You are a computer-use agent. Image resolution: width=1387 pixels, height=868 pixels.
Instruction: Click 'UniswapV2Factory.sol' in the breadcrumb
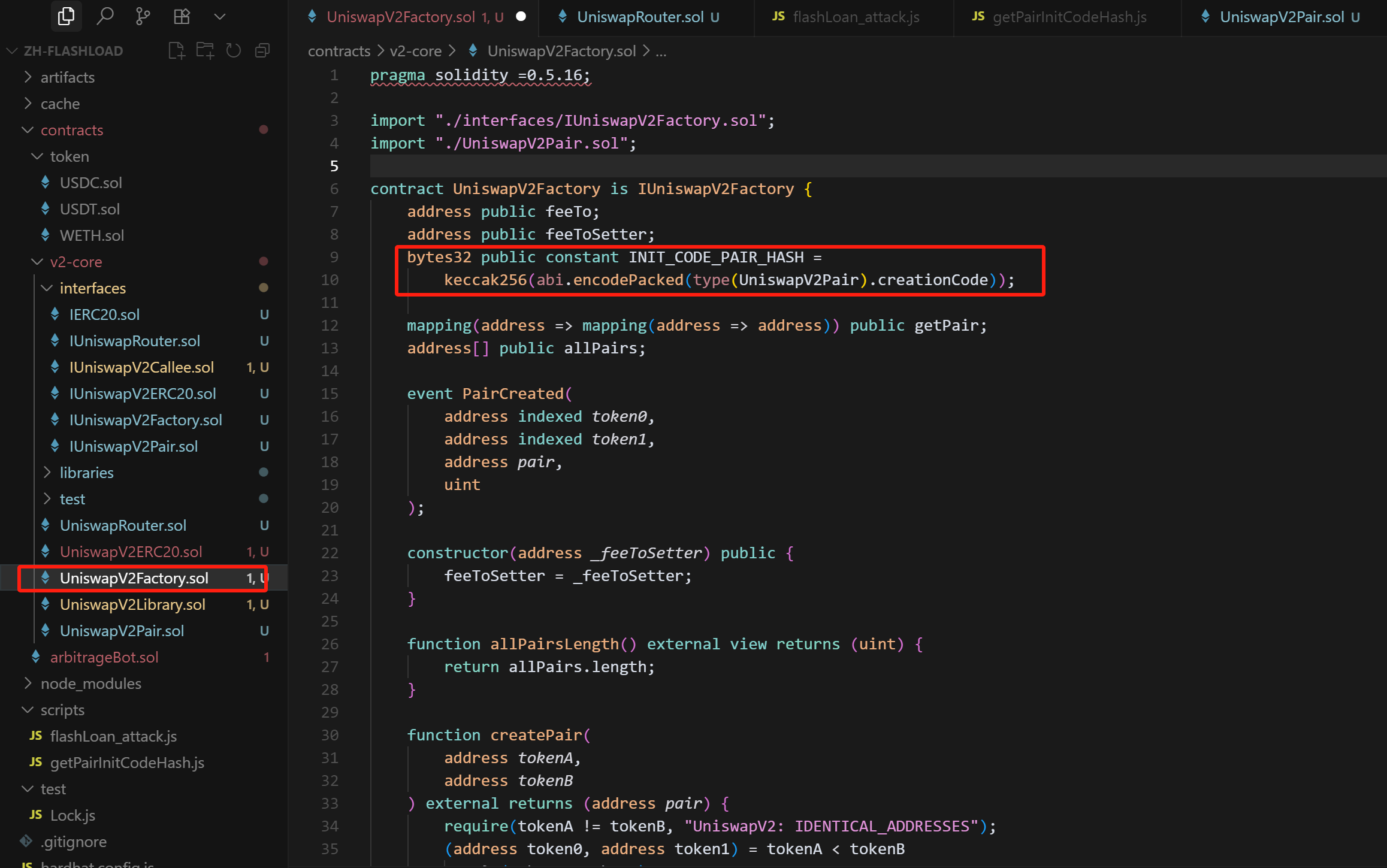561,52
